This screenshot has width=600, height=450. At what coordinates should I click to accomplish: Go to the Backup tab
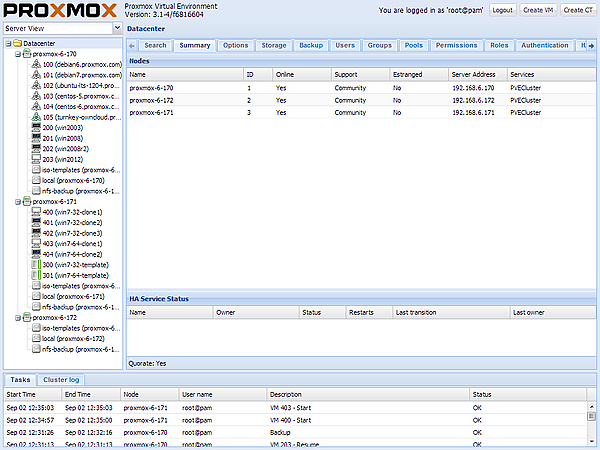(311, 45)
